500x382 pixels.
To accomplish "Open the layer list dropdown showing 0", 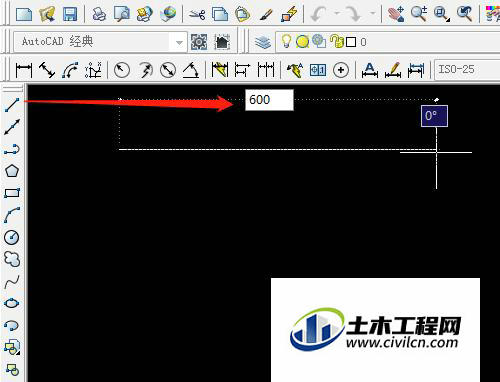I will [388, 42].
